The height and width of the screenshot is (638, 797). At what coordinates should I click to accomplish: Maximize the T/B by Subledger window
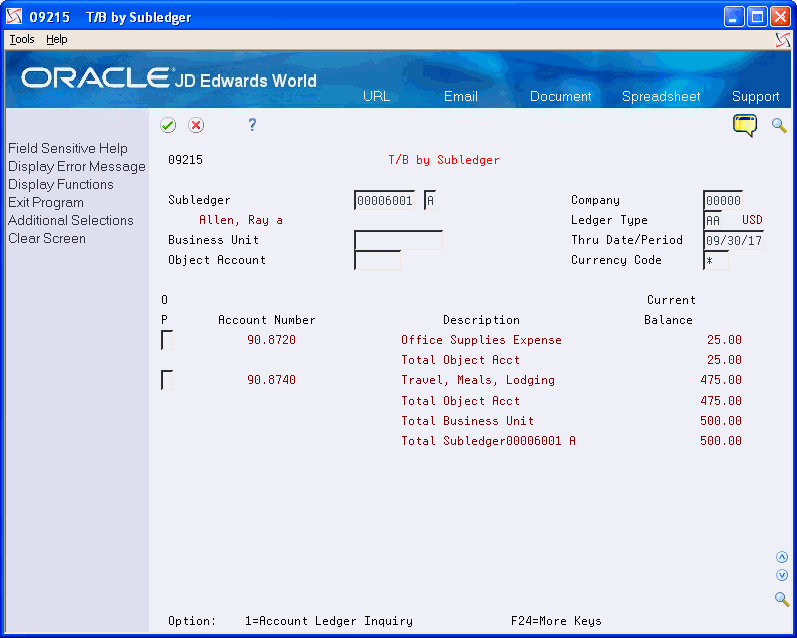[757, 17]
